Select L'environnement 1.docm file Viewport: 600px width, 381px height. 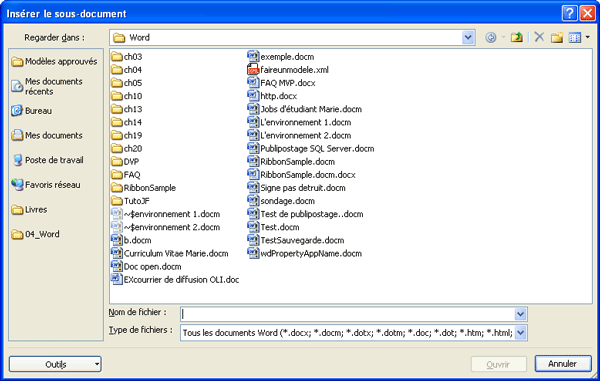coord(299,122)
